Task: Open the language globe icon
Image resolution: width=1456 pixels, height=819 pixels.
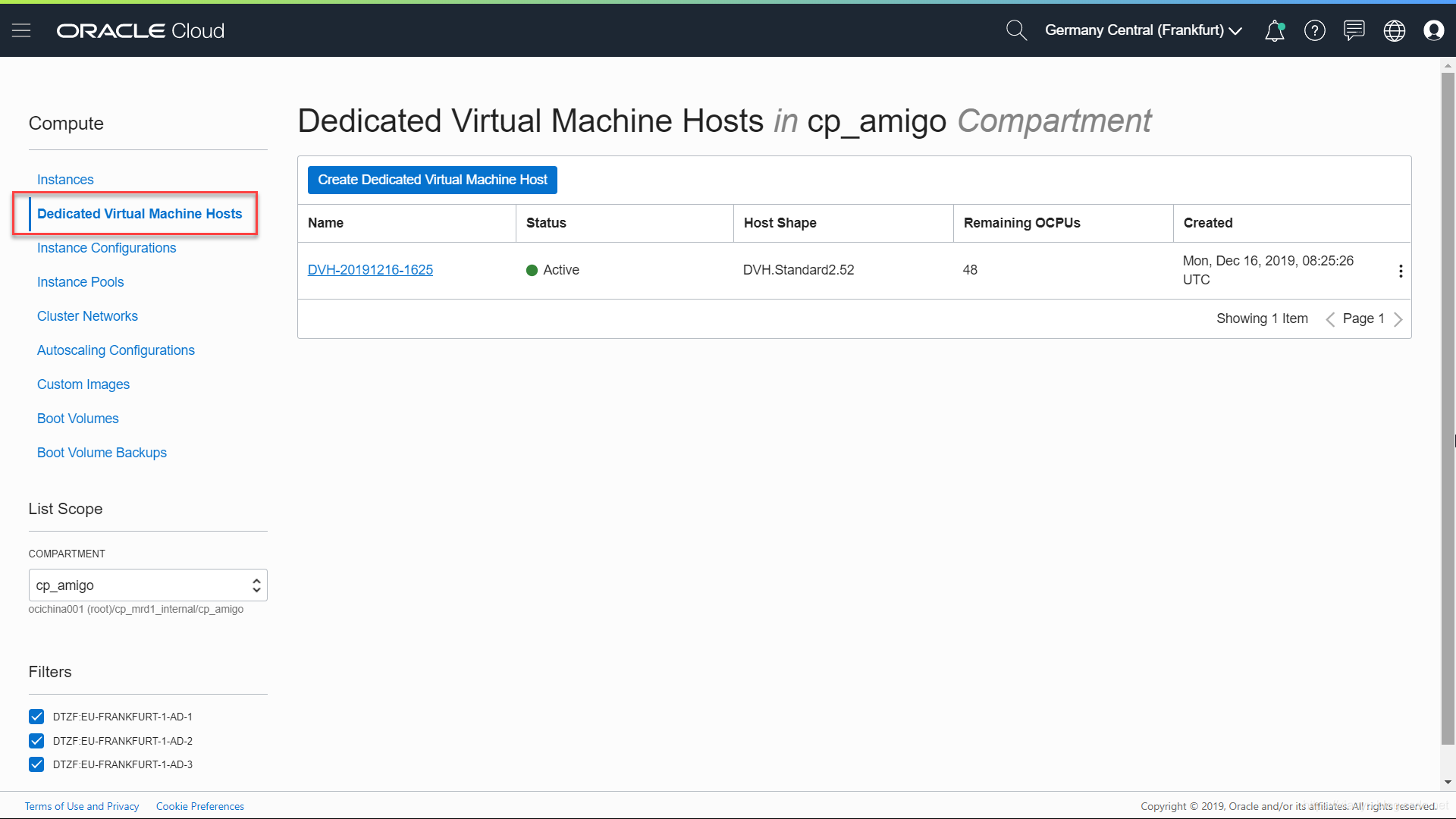Action: click(1395, 30)
